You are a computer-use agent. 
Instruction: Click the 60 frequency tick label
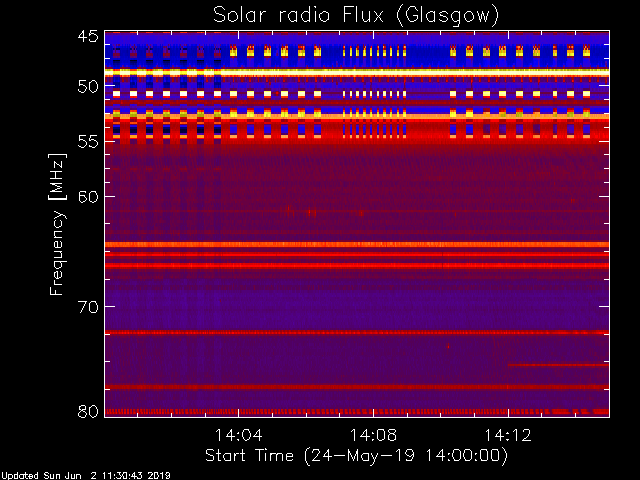click(x=88, y=197)
